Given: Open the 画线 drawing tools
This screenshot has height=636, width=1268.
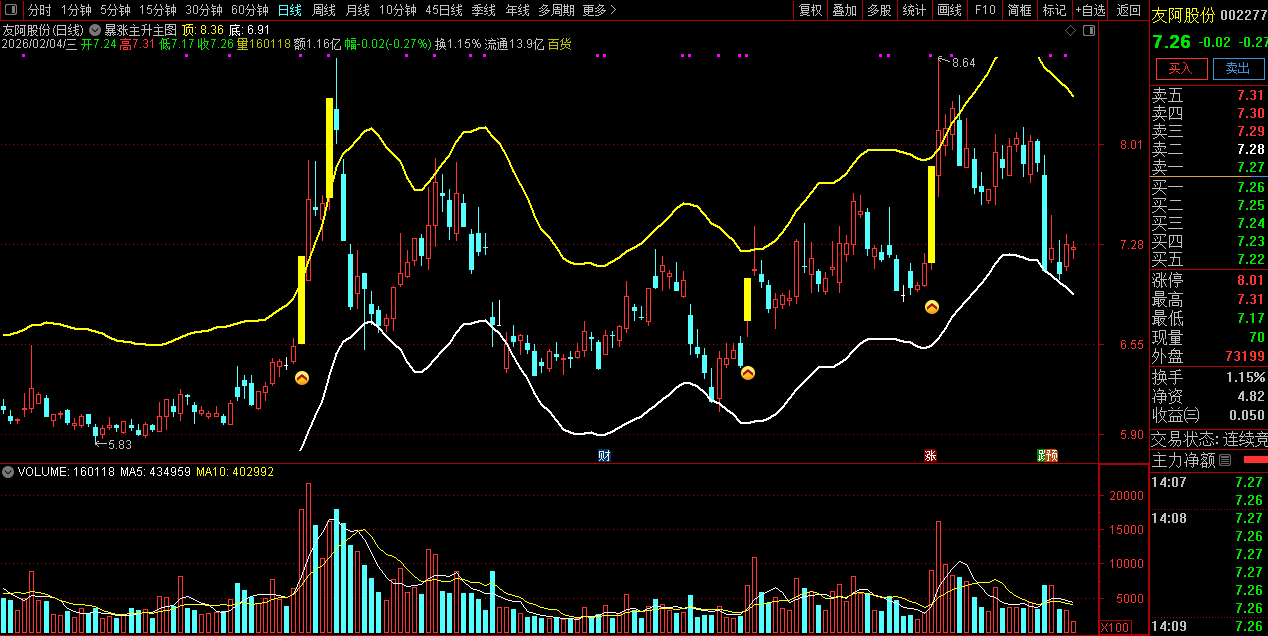Looking at the screenshot, I should (x=949, y=10).
